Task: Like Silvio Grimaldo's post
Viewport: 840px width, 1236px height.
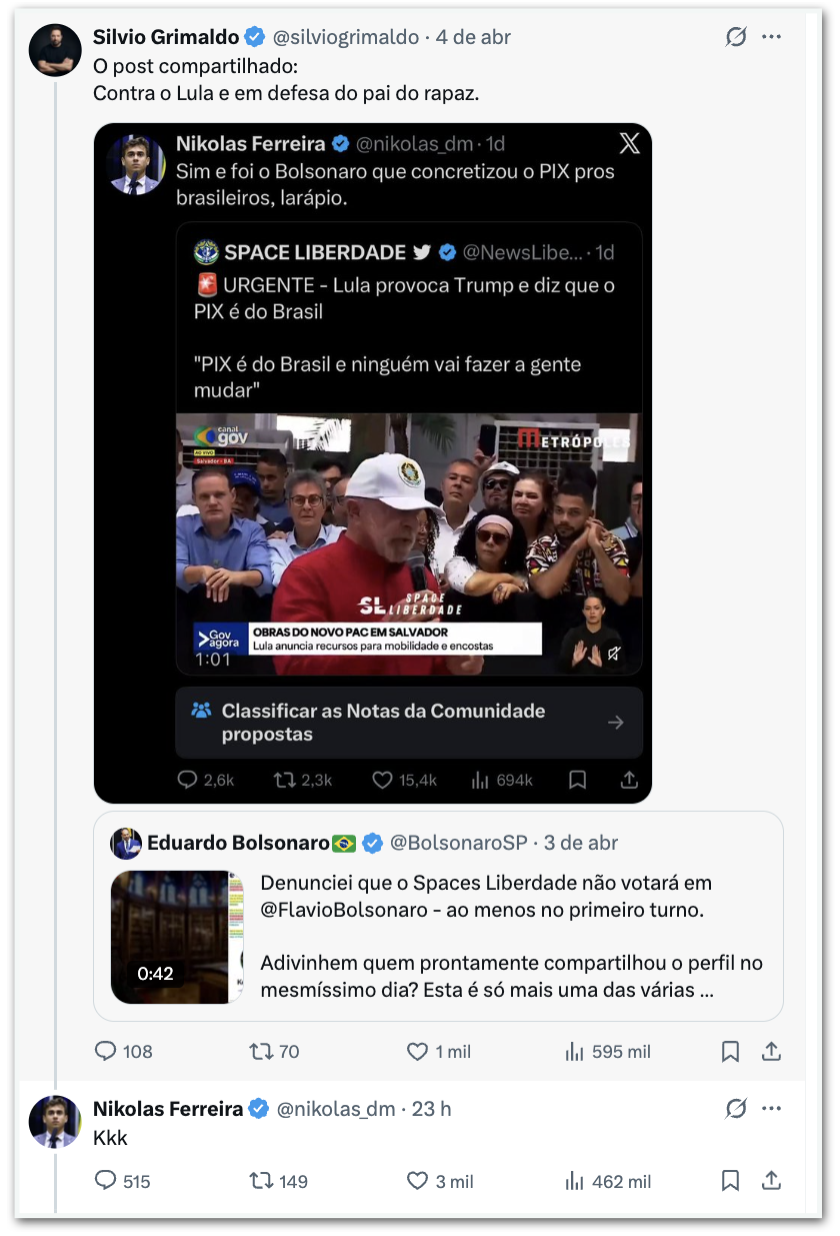Action: 418,1051
